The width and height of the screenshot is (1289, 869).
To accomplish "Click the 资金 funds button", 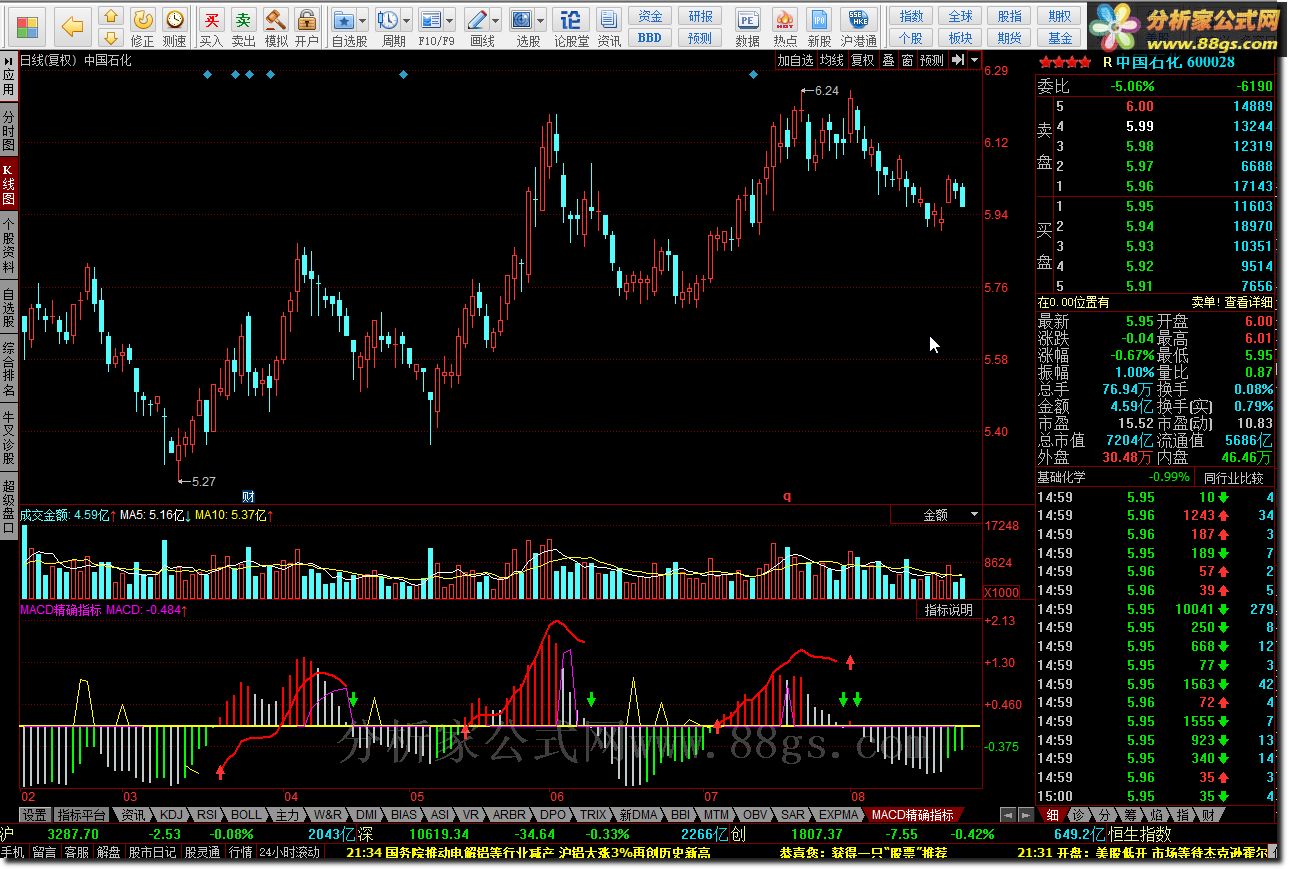I will click(x=650, y=17).
